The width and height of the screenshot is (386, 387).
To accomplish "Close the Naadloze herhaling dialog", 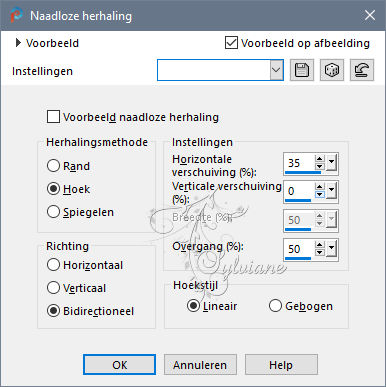I will [370, 15].
